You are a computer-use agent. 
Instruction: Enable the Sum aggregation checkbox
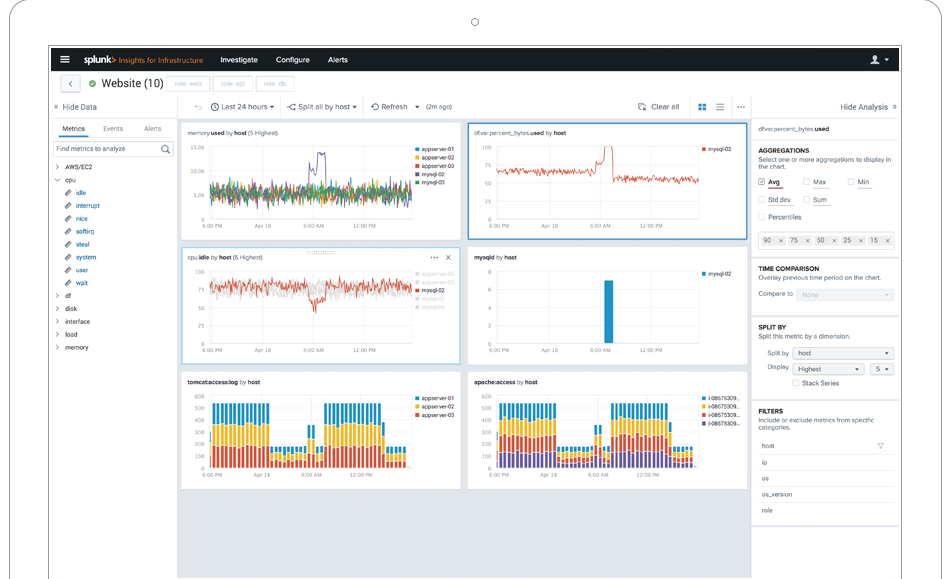point(806,199)
